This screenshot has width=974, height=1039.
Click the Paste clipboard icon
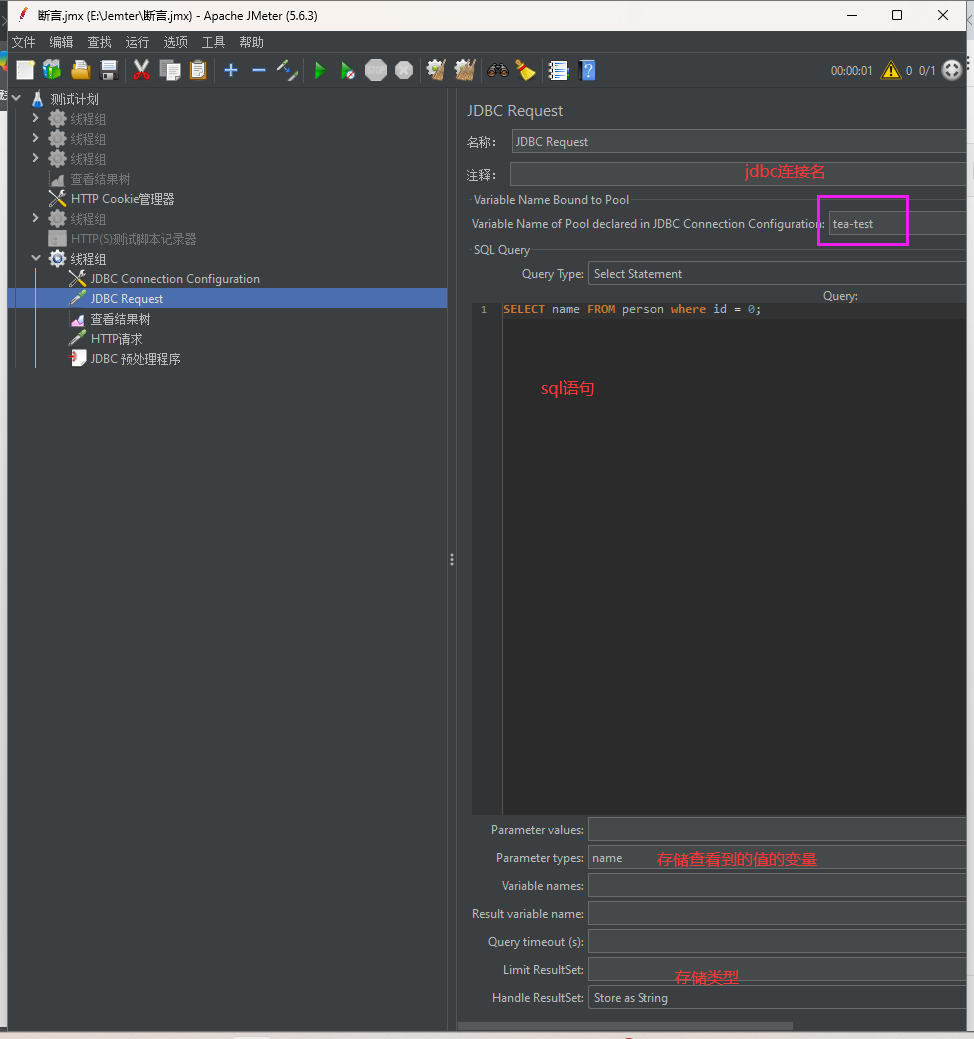click(198, 70)
